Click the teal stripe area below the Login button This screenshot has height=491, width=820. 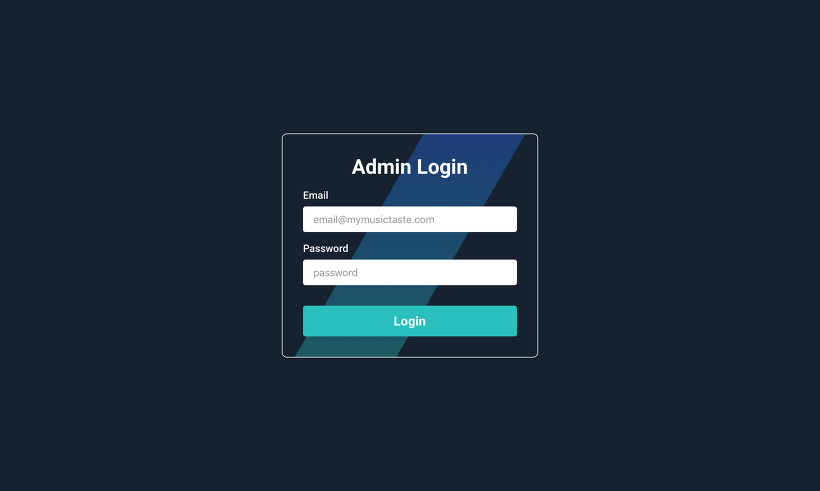(x=350, y=347)
